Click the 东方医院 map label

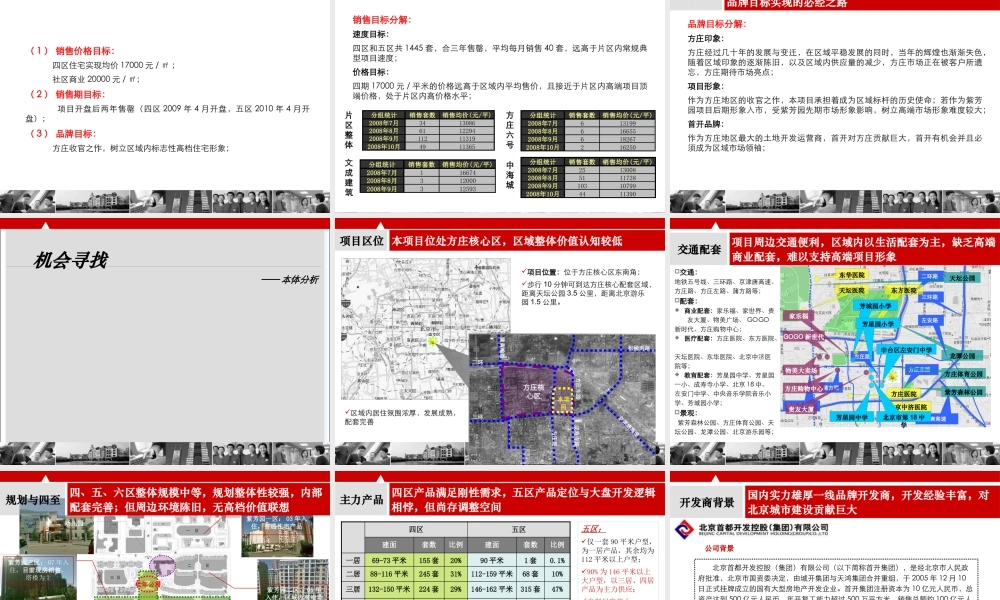click(904, 291)
